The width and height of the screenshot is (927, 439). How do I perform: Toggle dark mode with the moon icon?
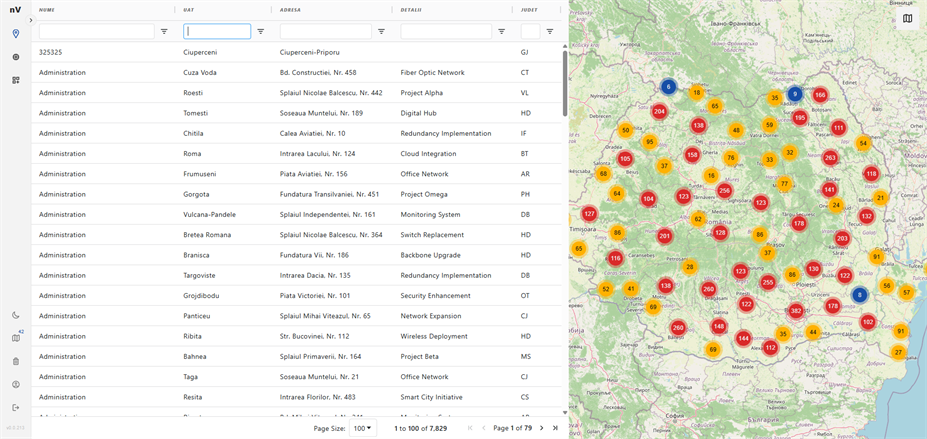(16, 315)
